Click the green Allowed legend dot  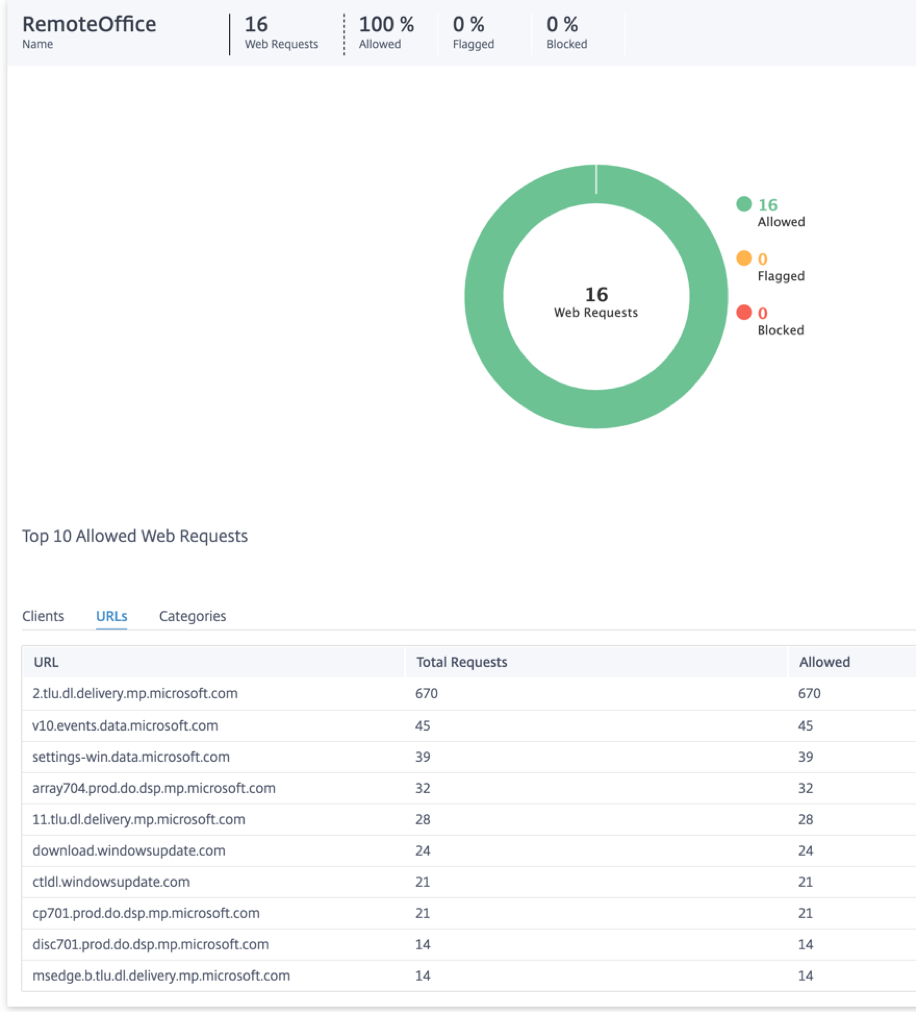coord(744,204)
